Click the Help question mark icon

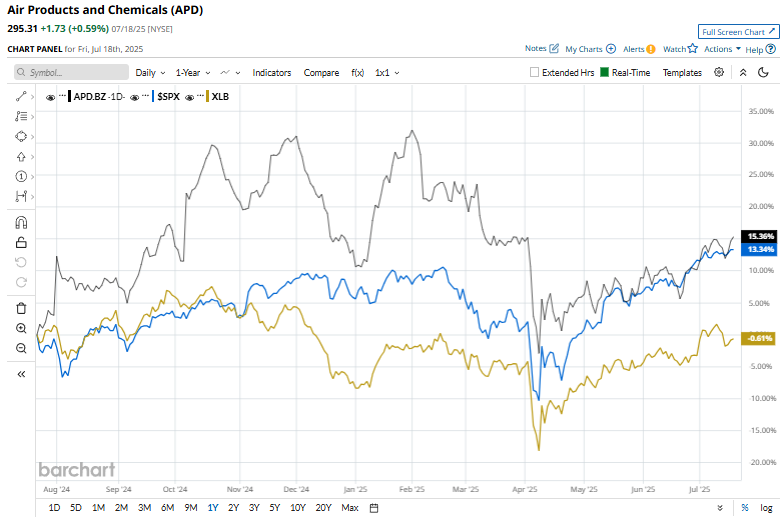[x=771, y=49]
